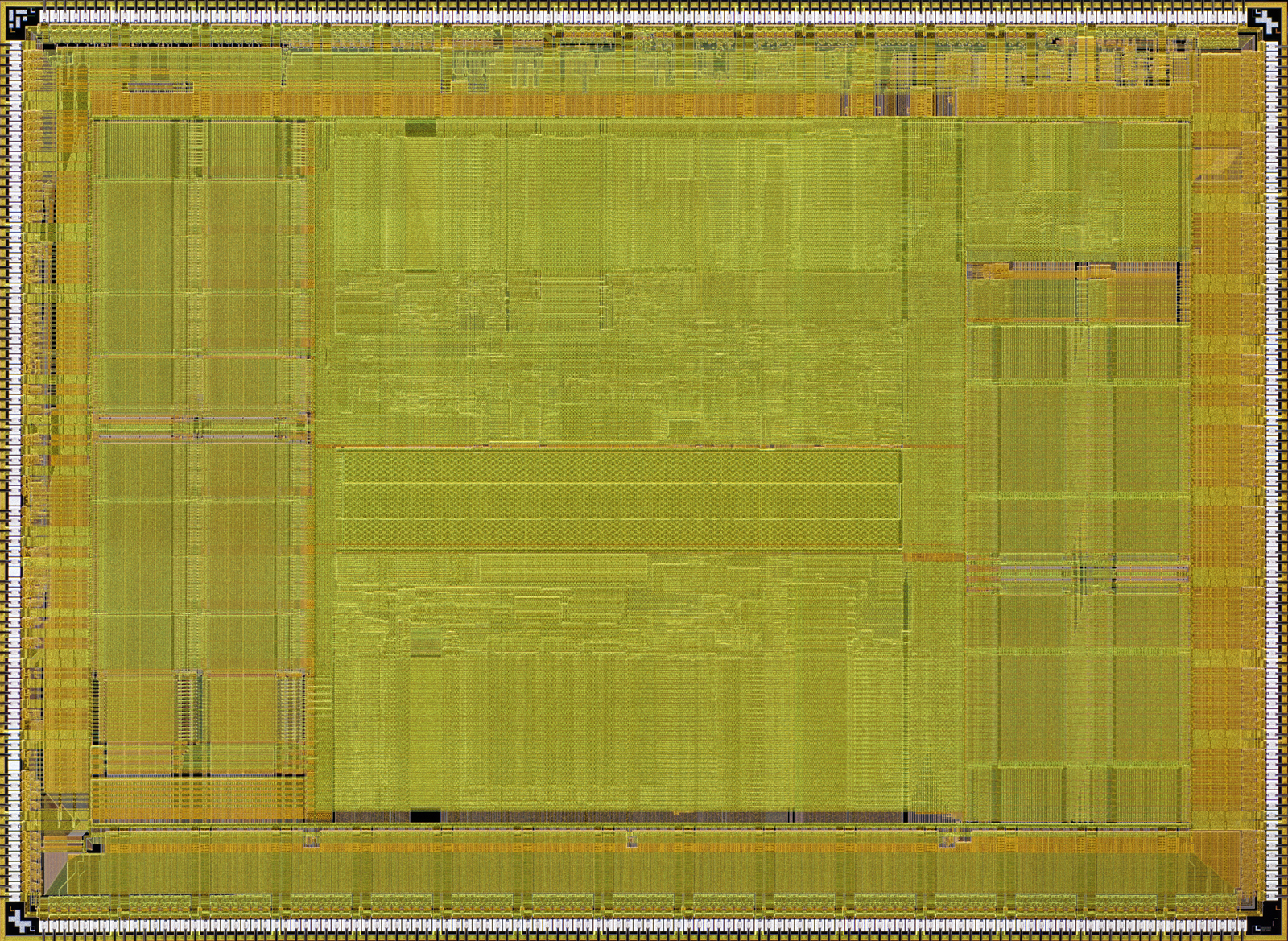Click the black rectangle on the central block's bottom edge
The width and height of the screenshot is (1288, 941).
click(x=426, y=817)
